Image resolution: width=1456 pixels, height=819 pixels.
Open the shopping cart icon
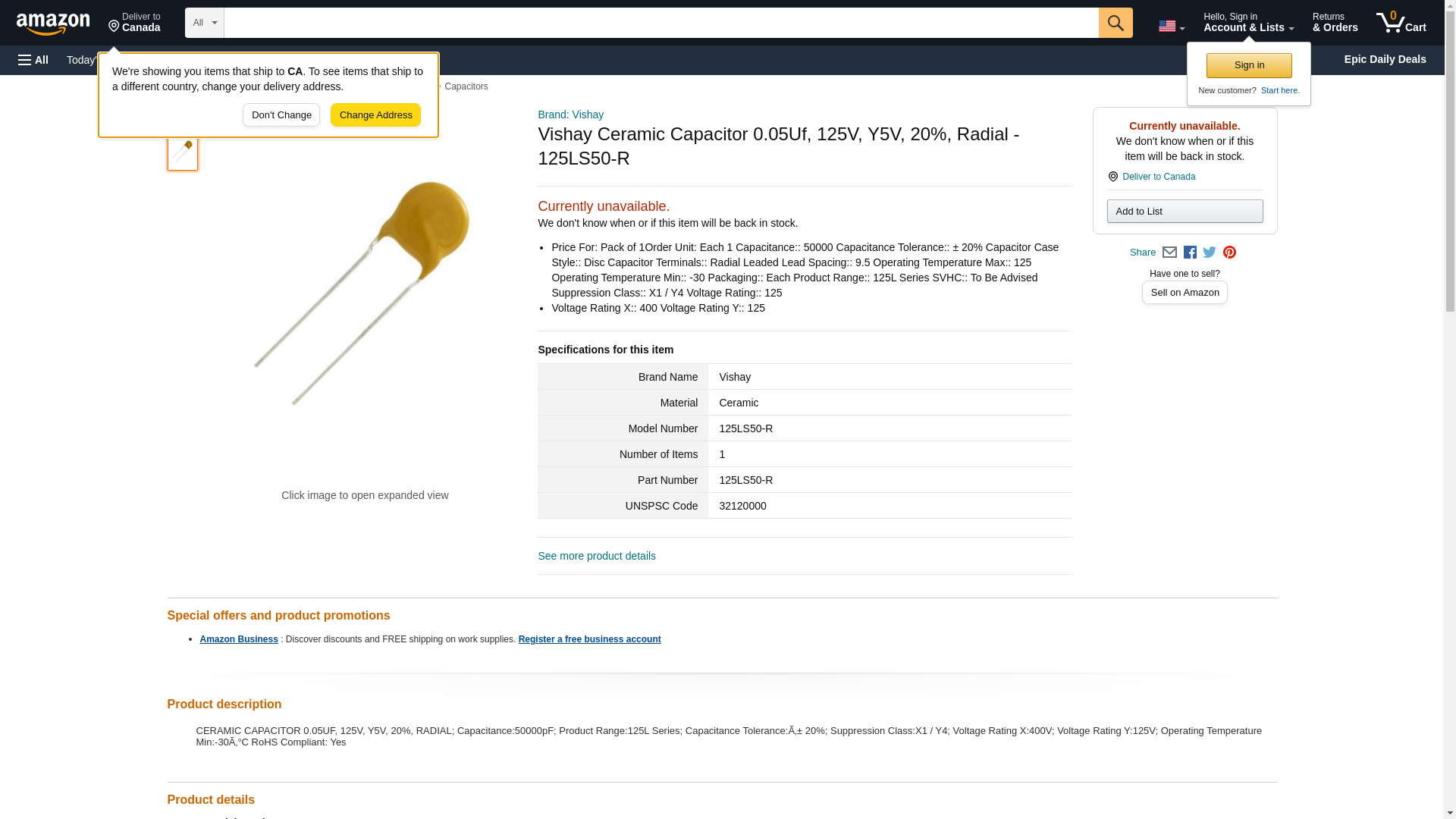coord(1401,23)
